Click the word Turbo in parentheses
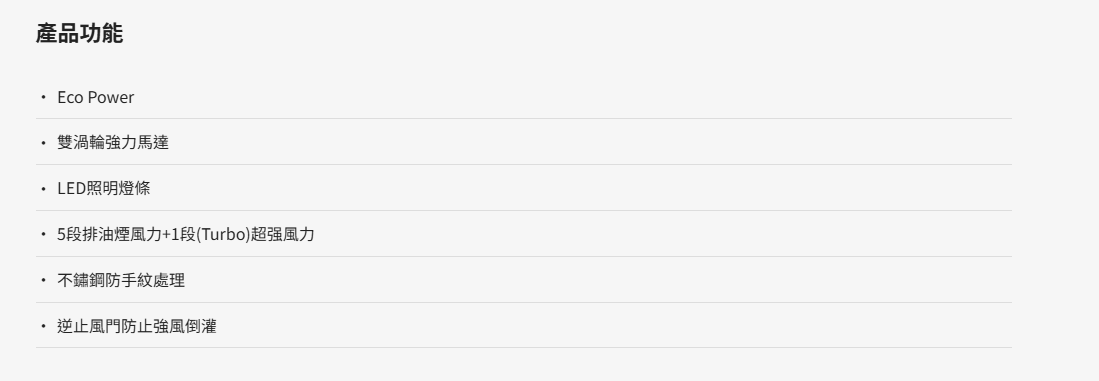 [x=223, y=235]
